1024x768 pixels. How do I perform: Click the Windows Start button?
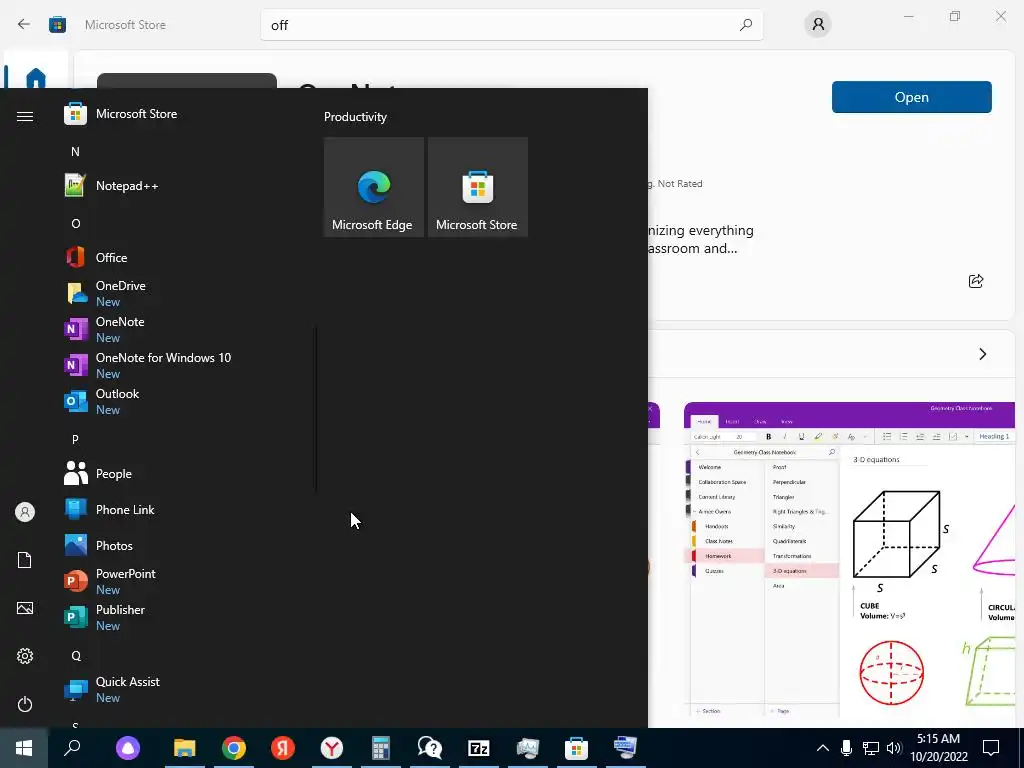tap(24, 748)
